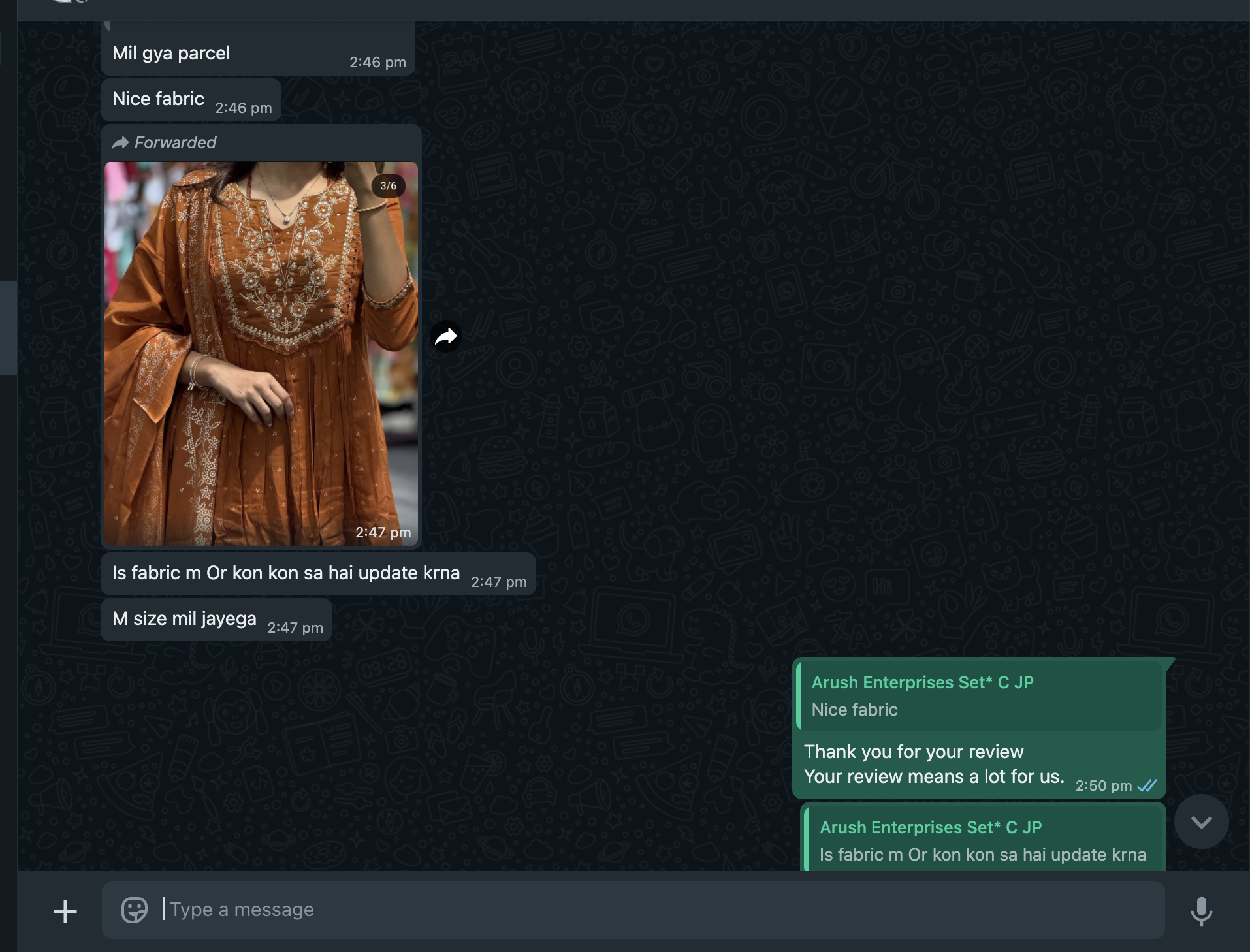Image resolution: width=1250 pixels, height=952 pixels.
Task: Click the 3/6 badge on the photo
Action: click(x=388, y=186)
